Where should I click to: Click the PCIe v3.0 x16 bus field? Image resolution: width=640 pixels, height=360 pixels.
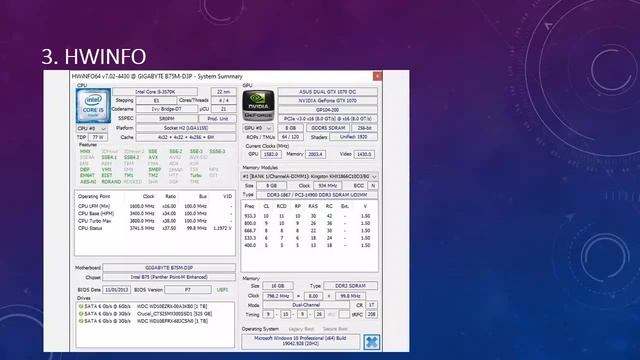tap(328, 119)
